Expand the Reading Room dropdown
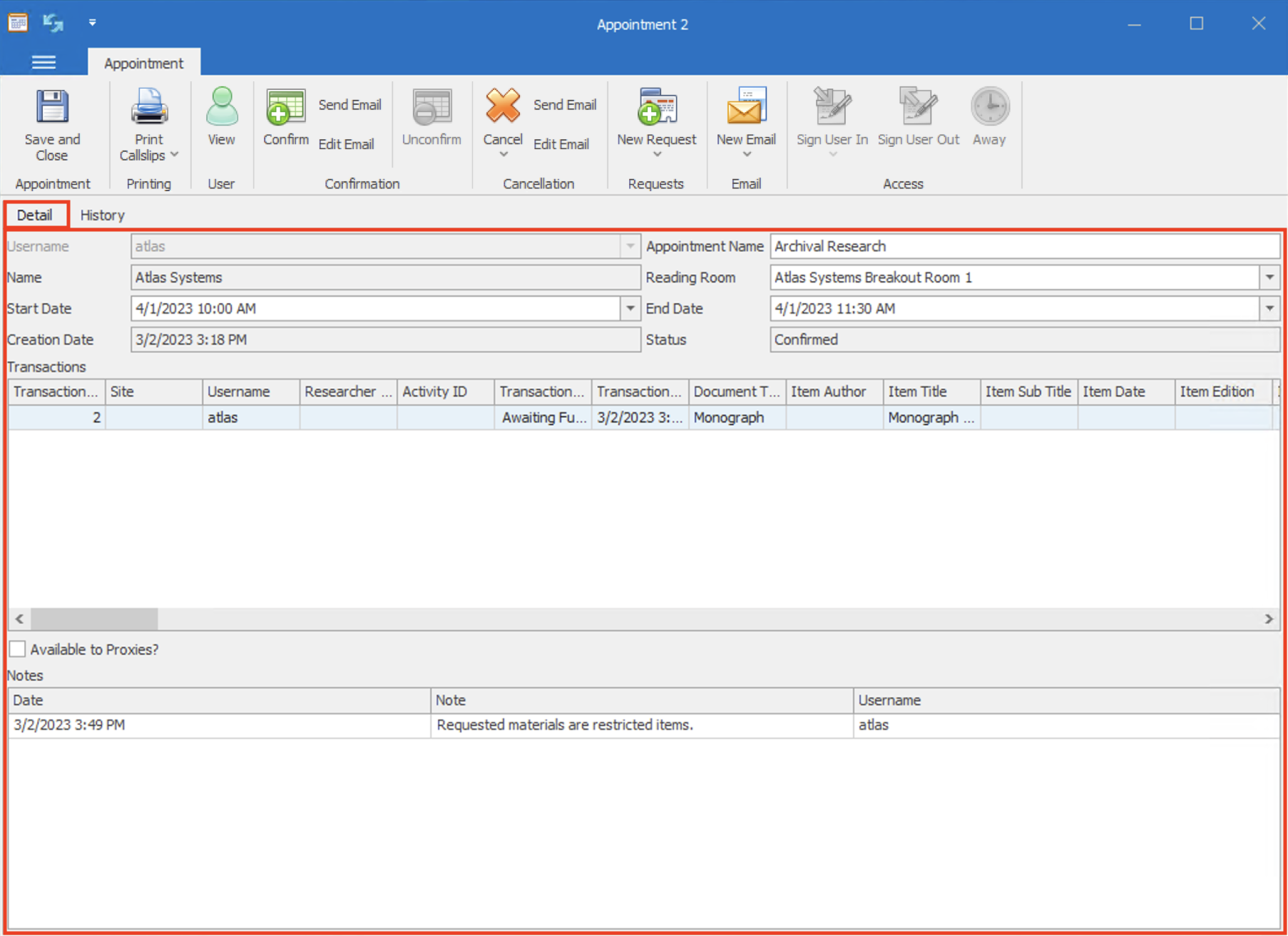Viewport: 1288px width, 936px height. (1269, 278)
